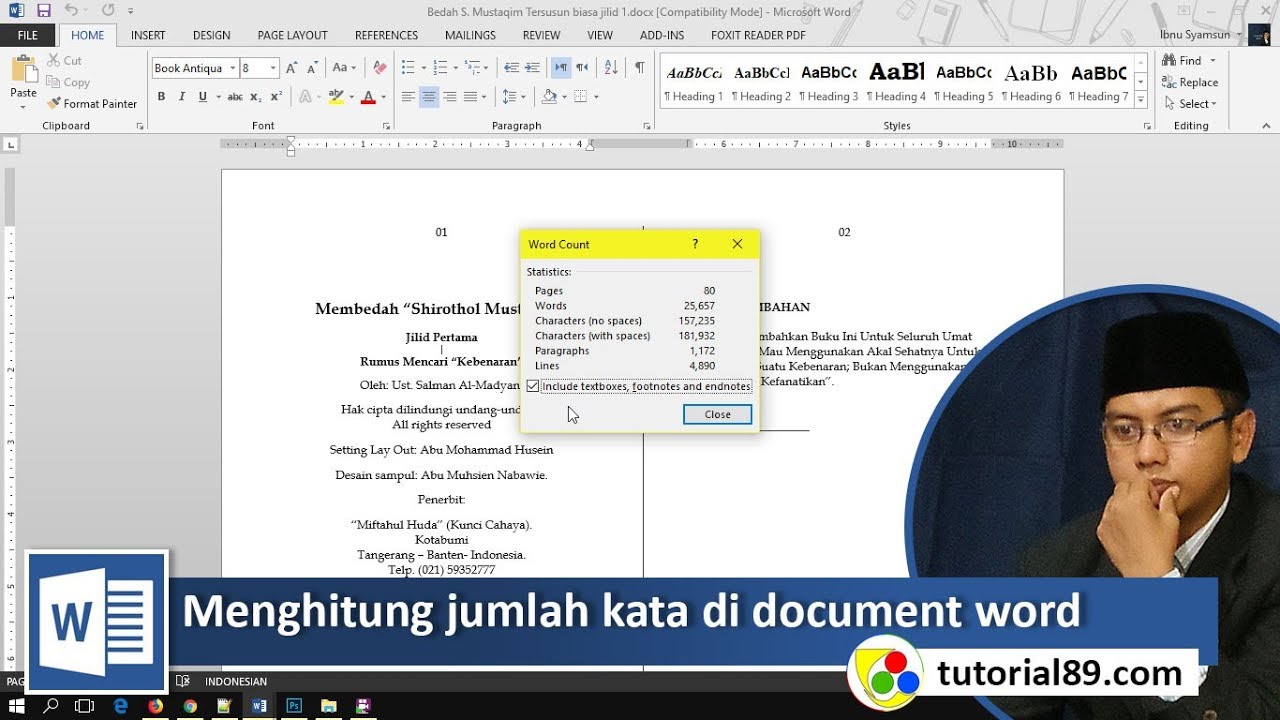Switch to the FOXIT READER PDF tab
Image resolution: width=1280 pixels, height=720 pixels.
[758, 35]
